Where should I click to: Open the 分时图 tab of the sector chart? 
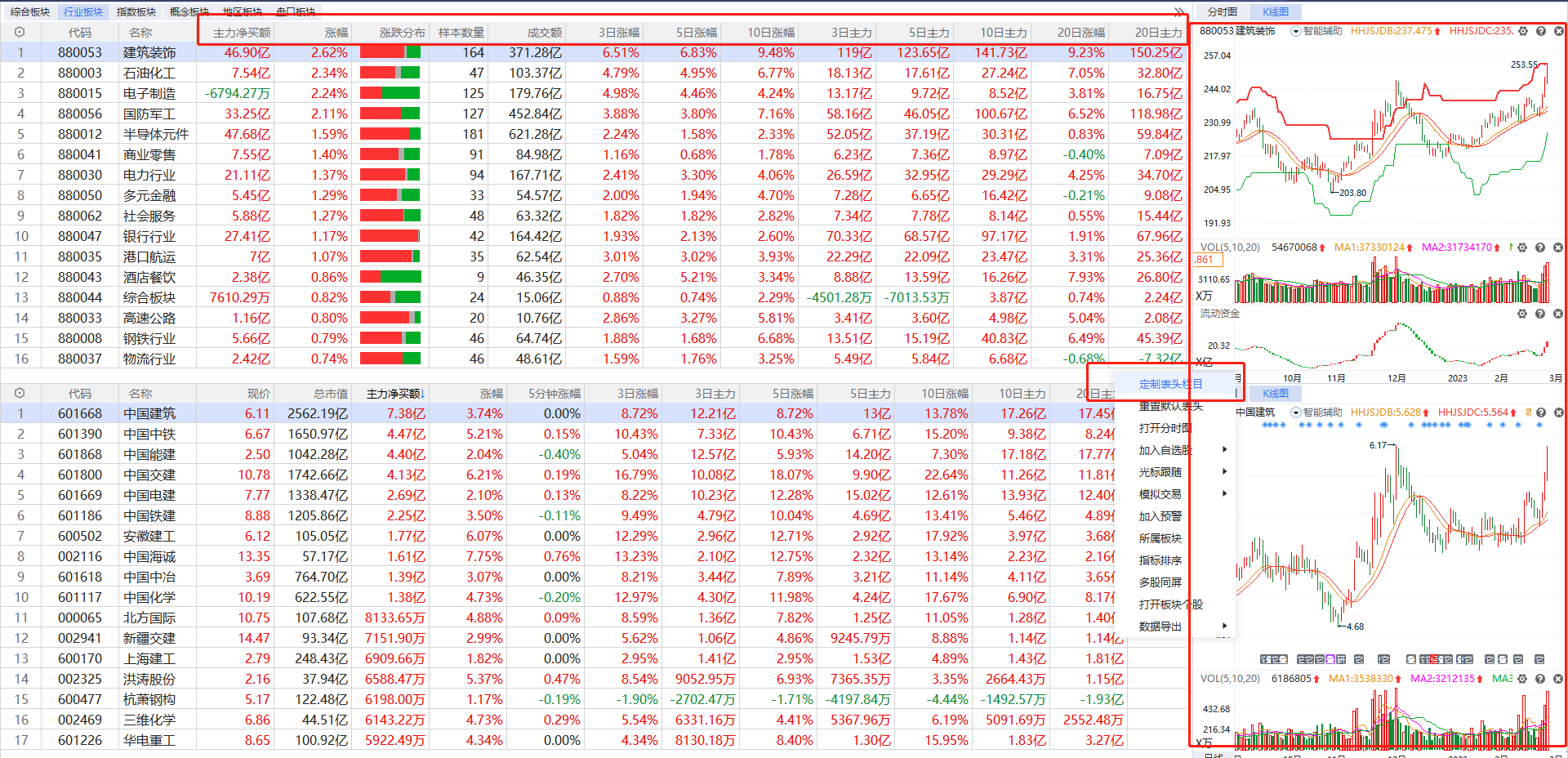1223,11
